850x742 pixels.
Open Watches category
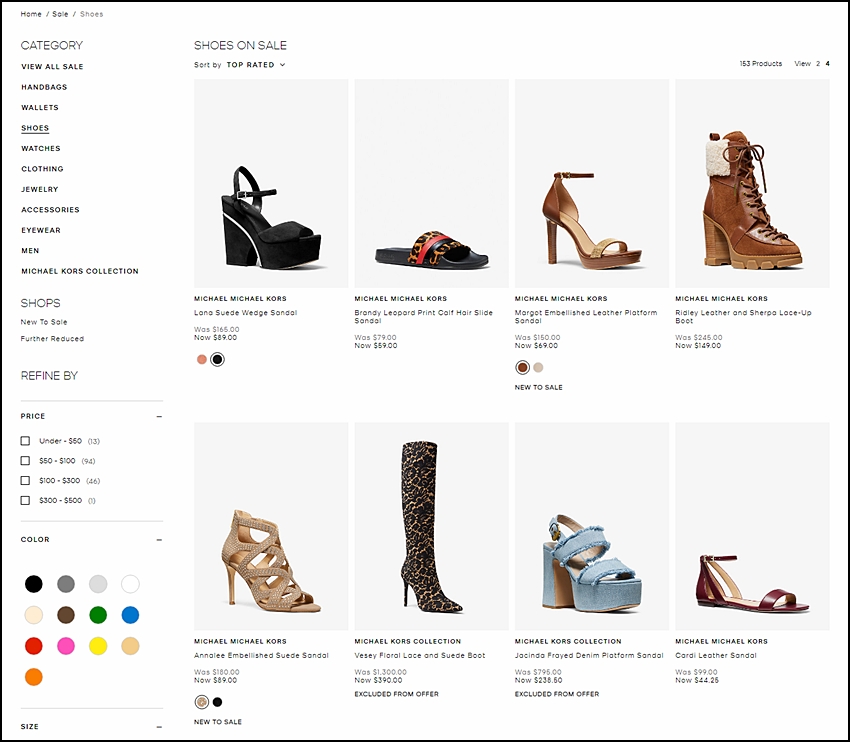(x=41, y=149)
